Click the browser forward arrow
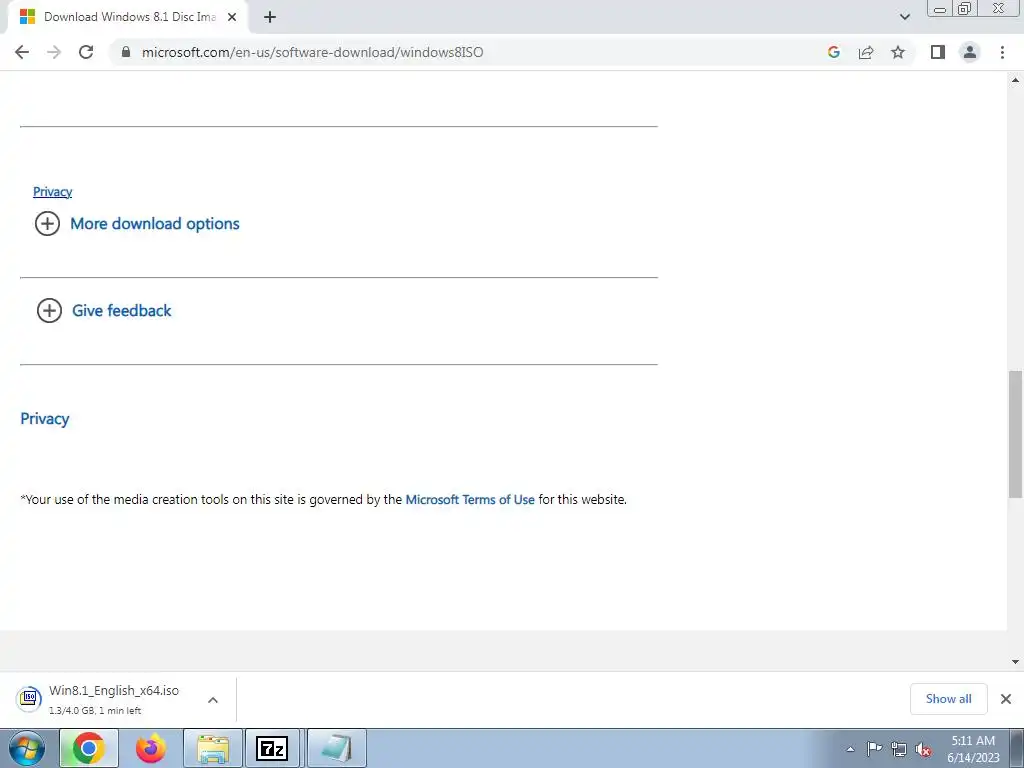The width and height of the screenshot is (1024, 768). pyautogui.click(x=54, y=52)
